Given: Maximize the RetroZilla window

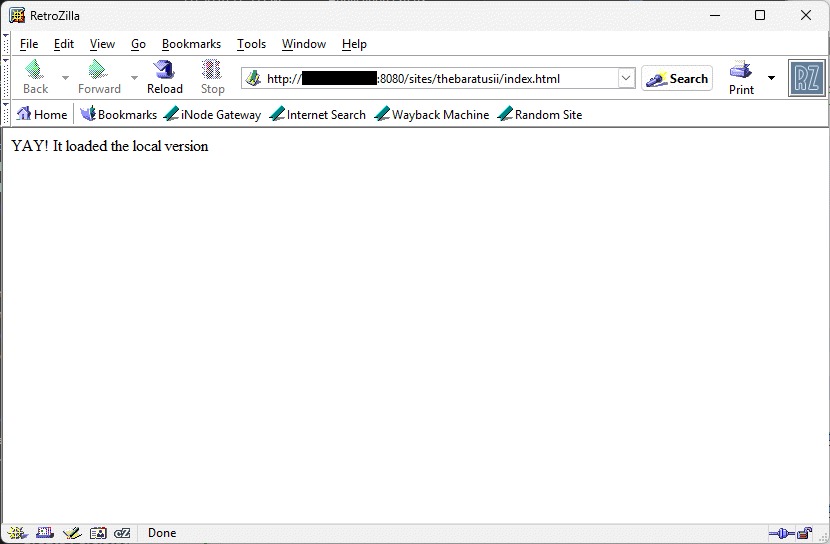Looking at the screenshot, I should click(x=760, y=15).
